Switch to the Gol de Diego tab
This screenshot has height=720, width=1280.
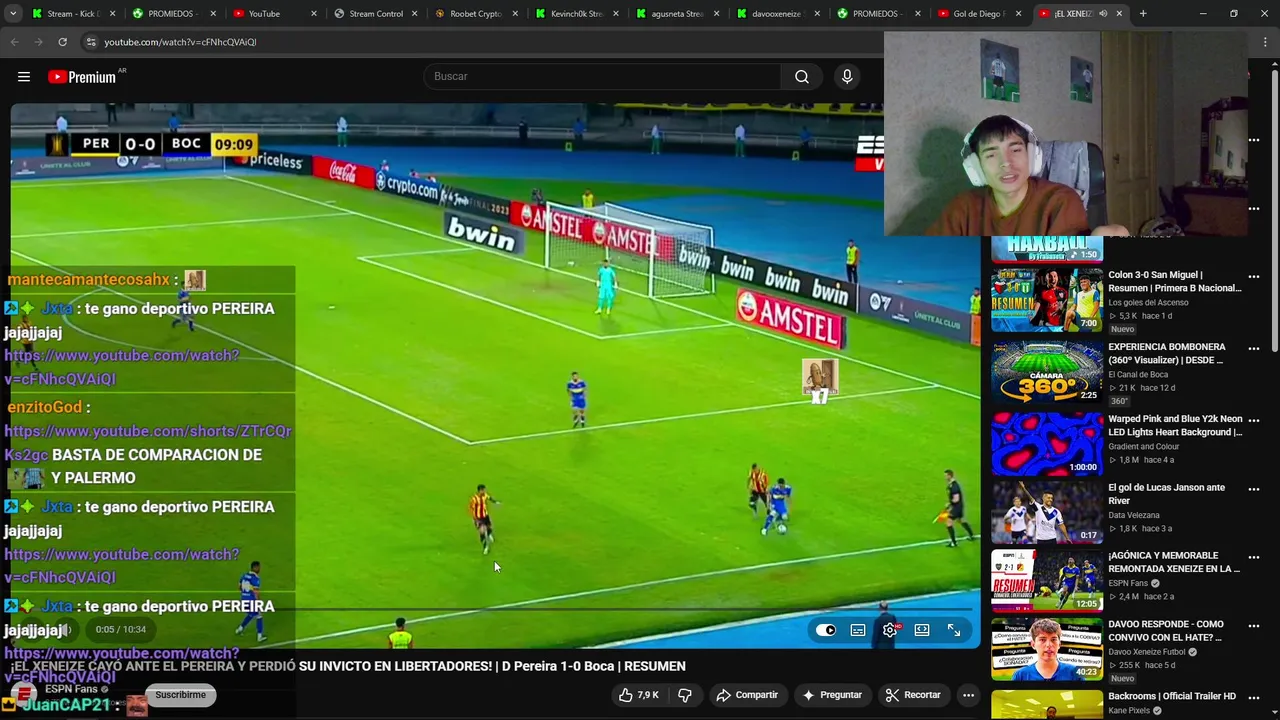click(977, 14)
